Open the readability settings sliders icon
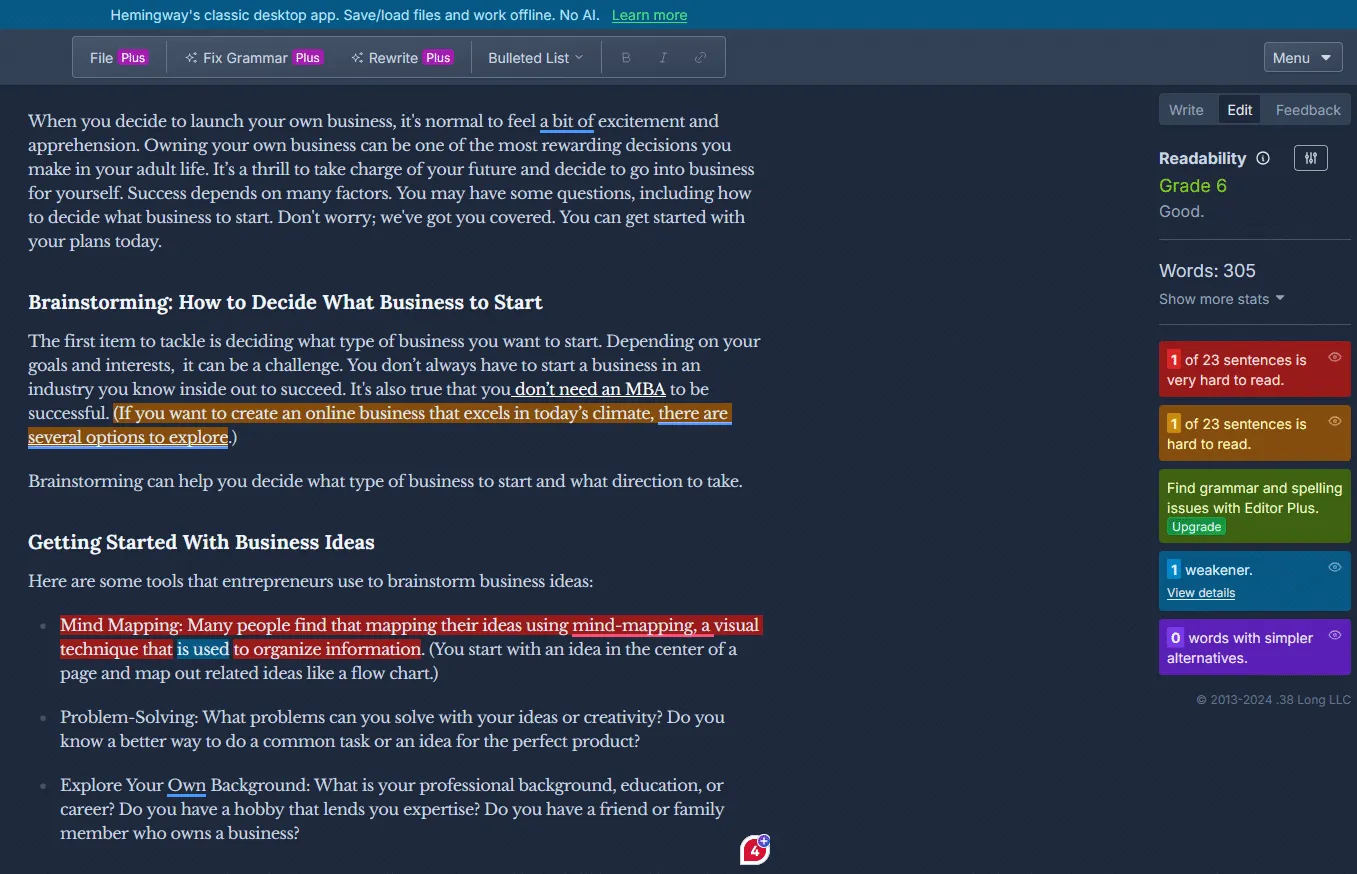 tap(1310, 157)
